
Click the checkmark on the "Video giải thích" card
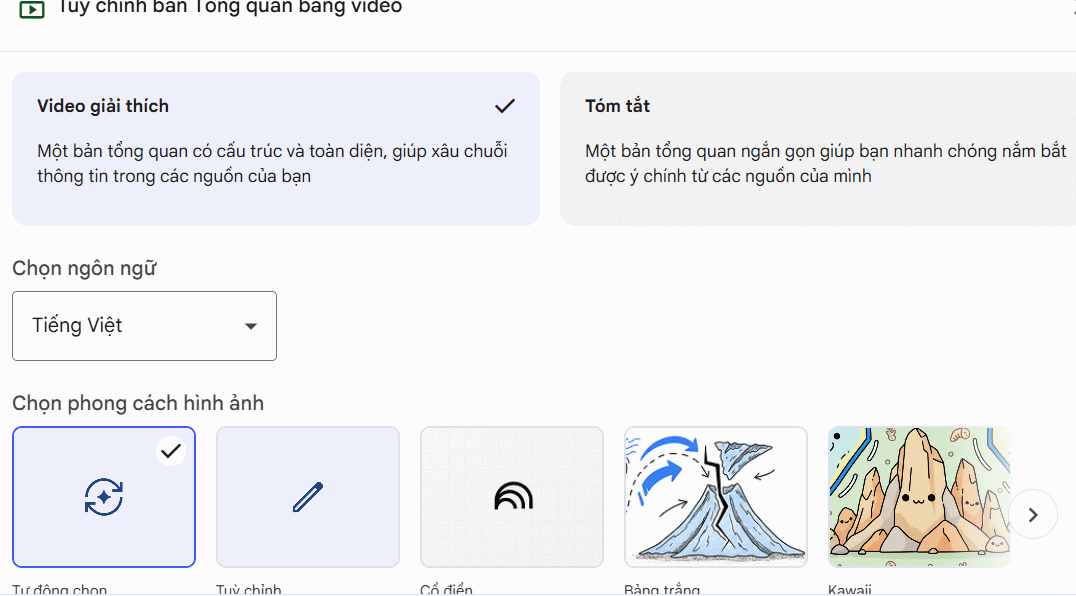[x=505, y=105]
